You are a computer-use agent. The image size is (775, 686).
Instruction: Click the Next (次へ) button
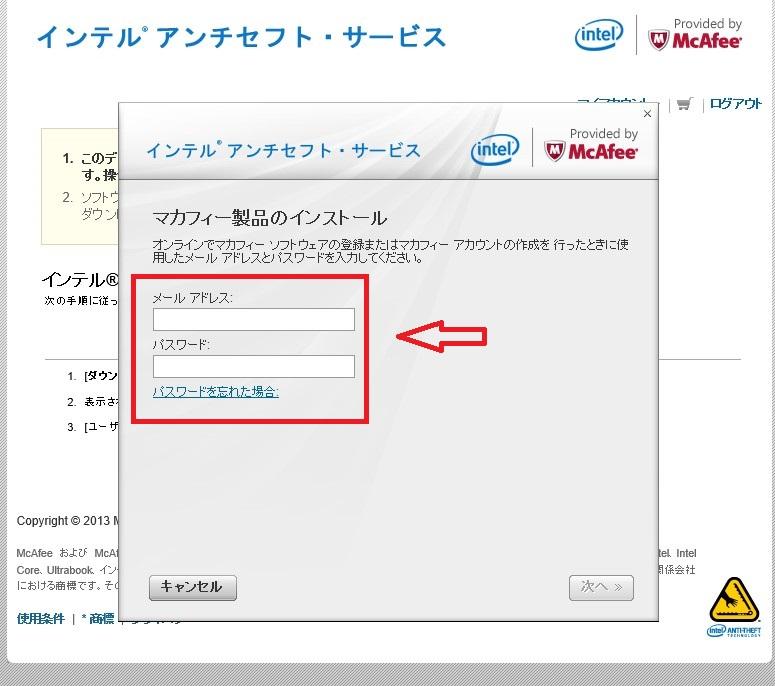[601, 588]
